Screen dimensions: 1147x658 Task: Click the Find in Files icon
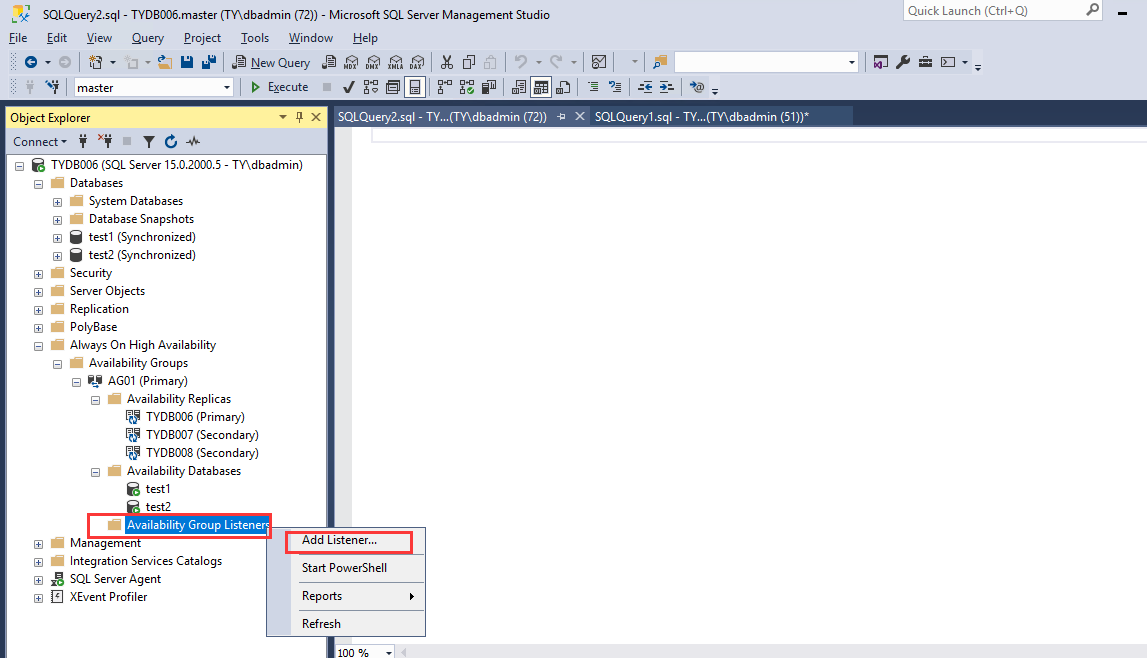(x=660, y=63)
